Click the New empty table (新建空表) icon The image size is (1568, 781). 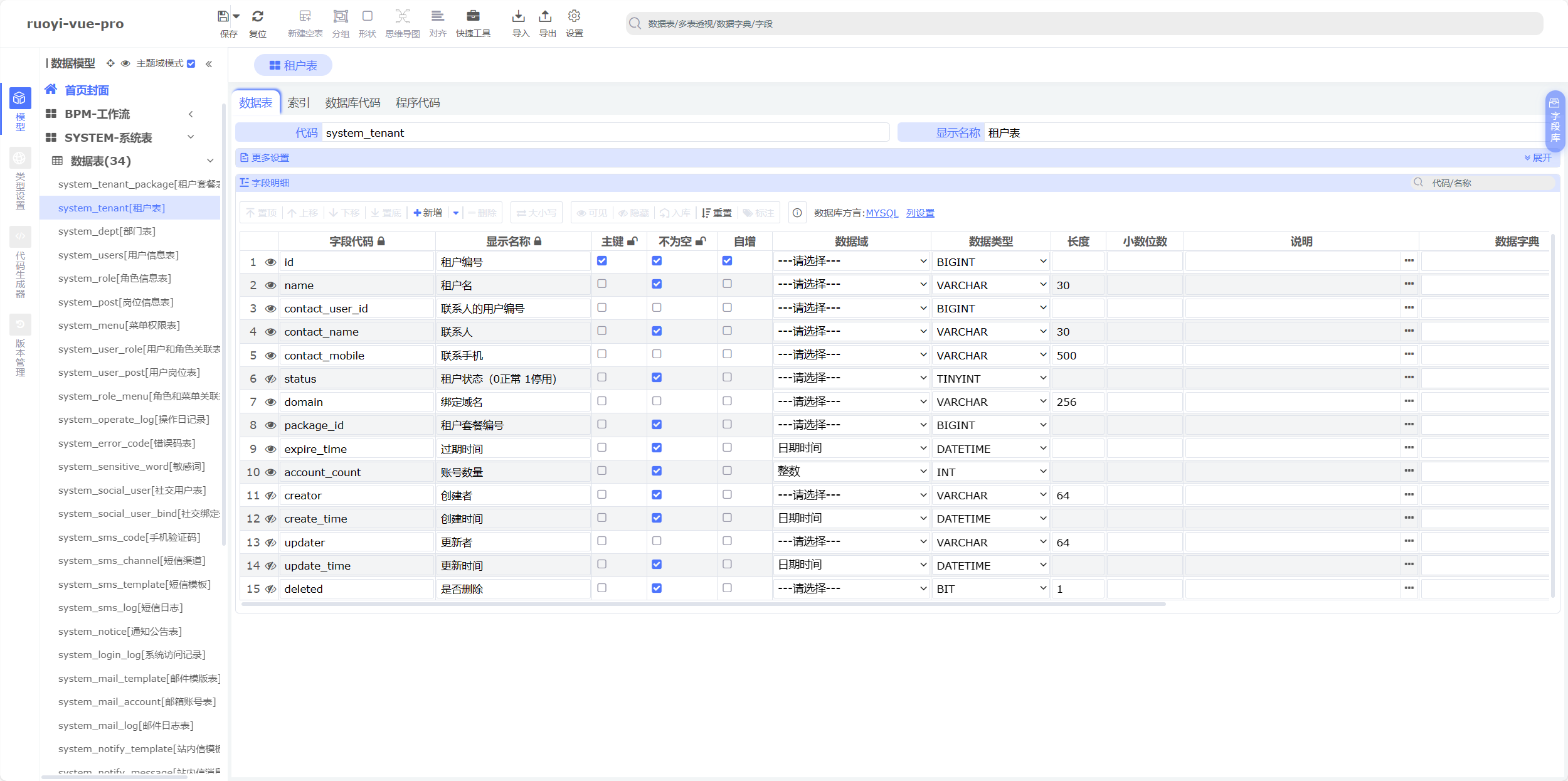point(305,16)
